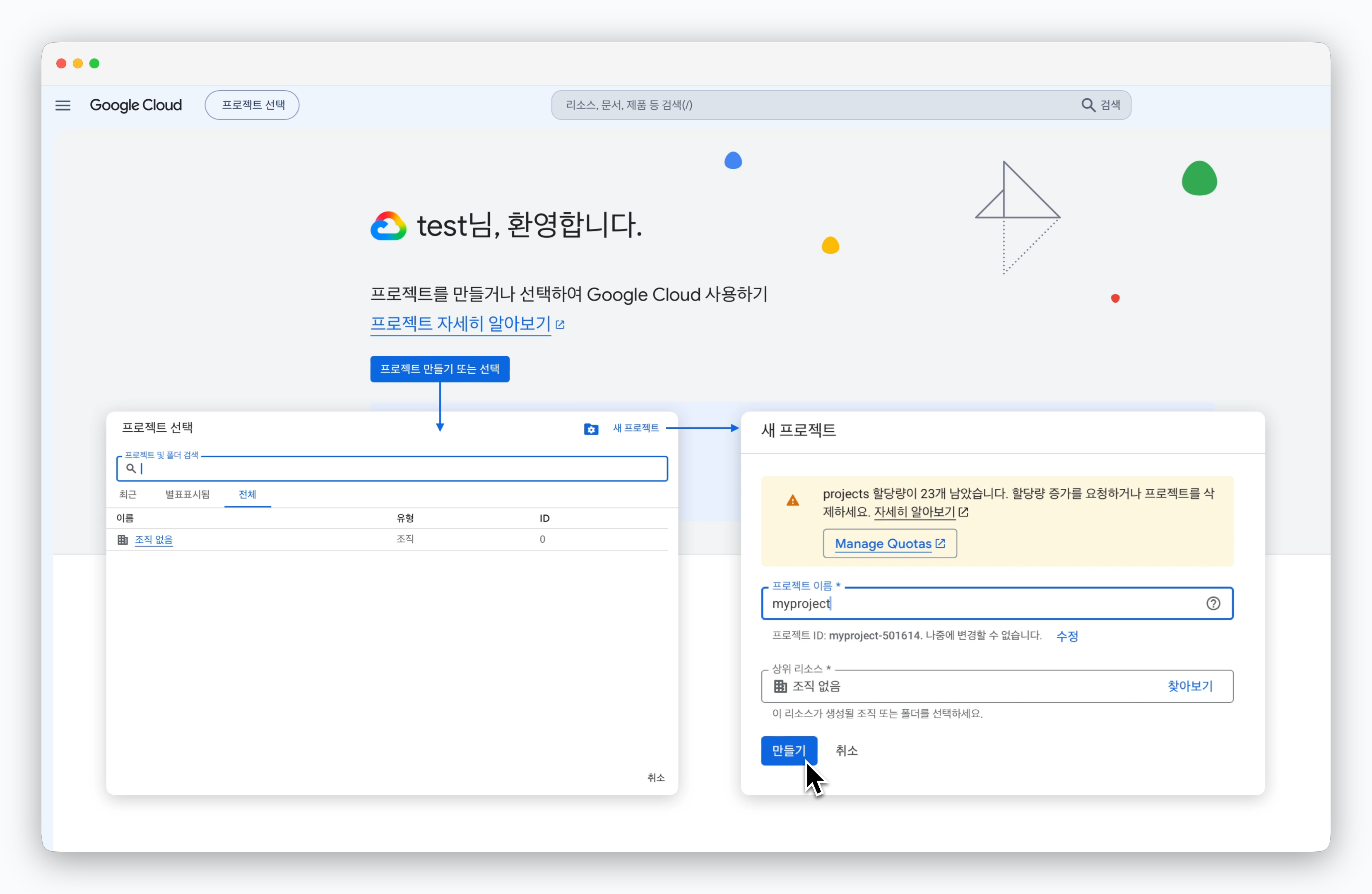The height and width of the screenshot is (894, 1372).
Task: Click the 검색 label in the top search bar
Action: [1110, 105]
